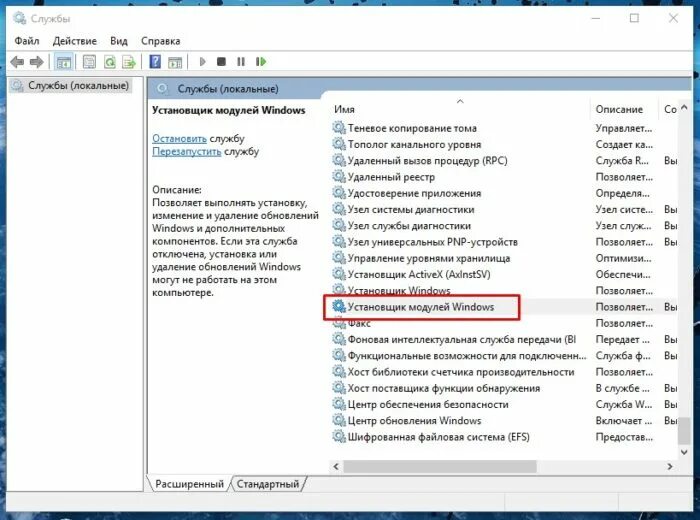Click description cell 'Предостав...'
Screen dimensions: 700x520
point(624,437)
